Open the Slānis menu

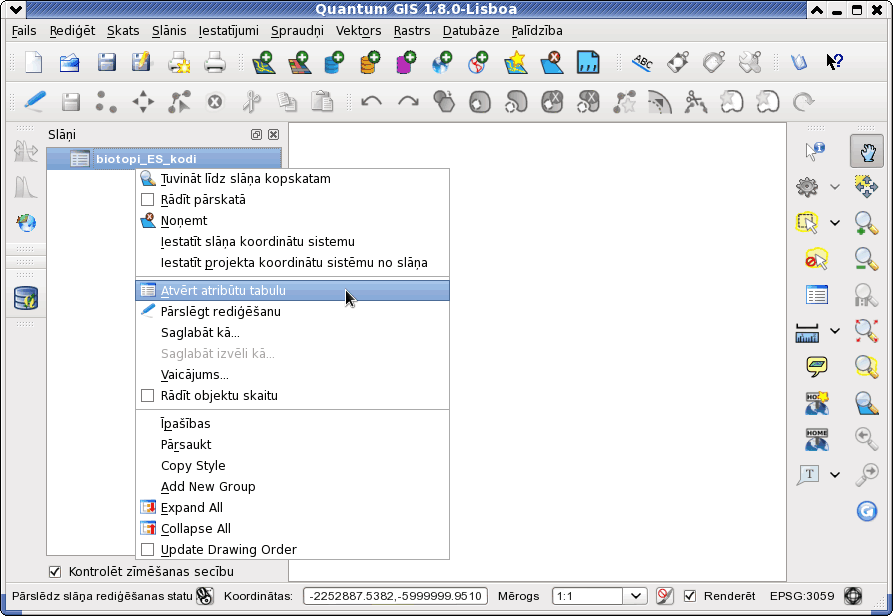169,31
